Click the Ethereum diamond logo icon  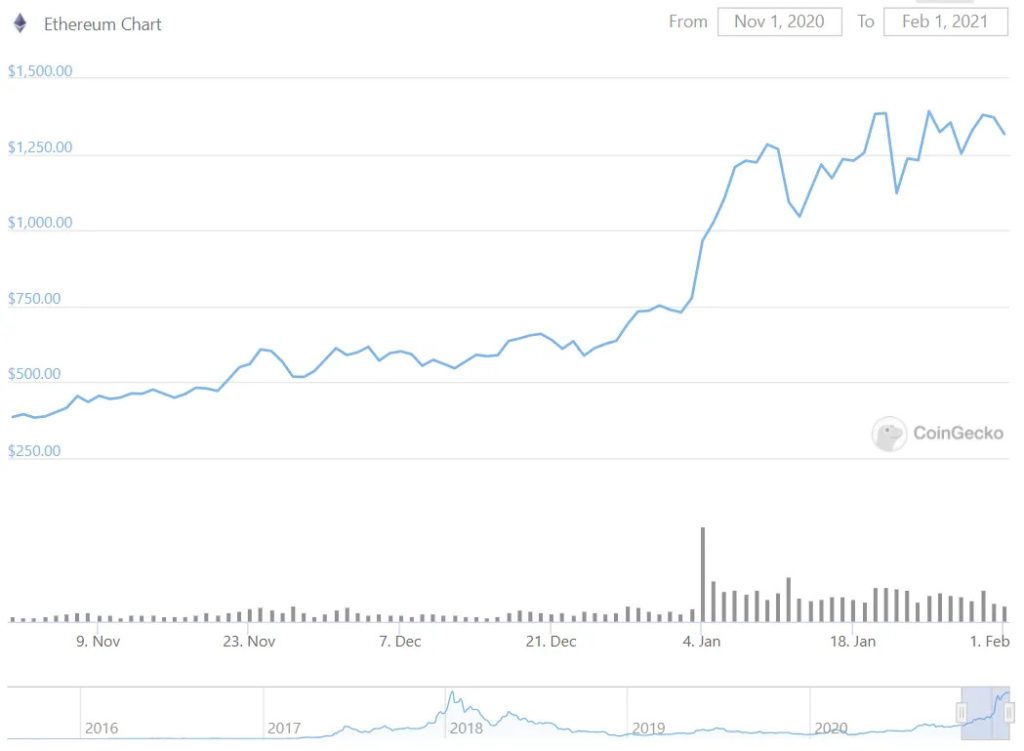coord(20,24)
